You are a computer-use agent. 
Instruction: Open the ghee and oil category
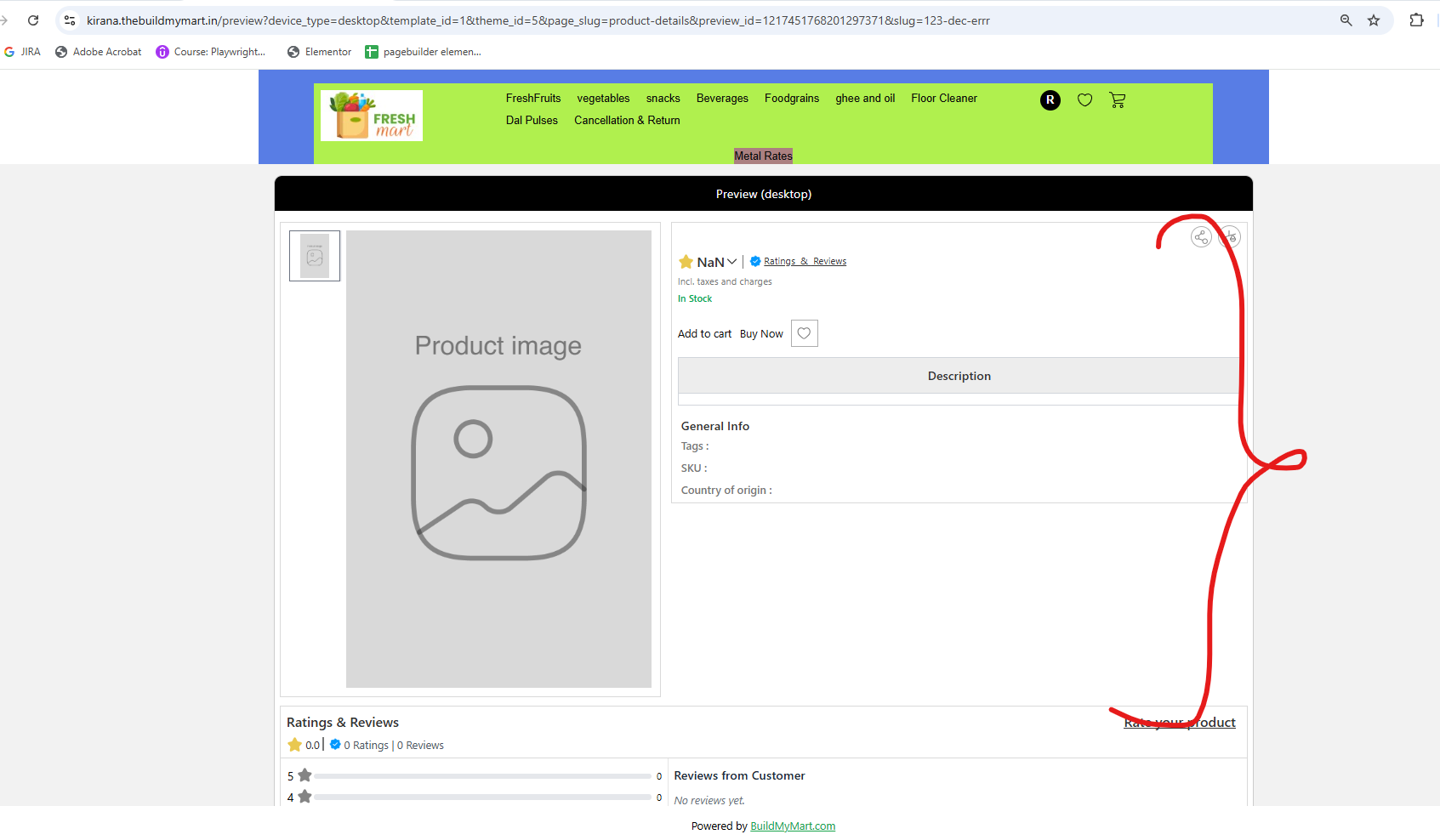(x=865, y=99)
